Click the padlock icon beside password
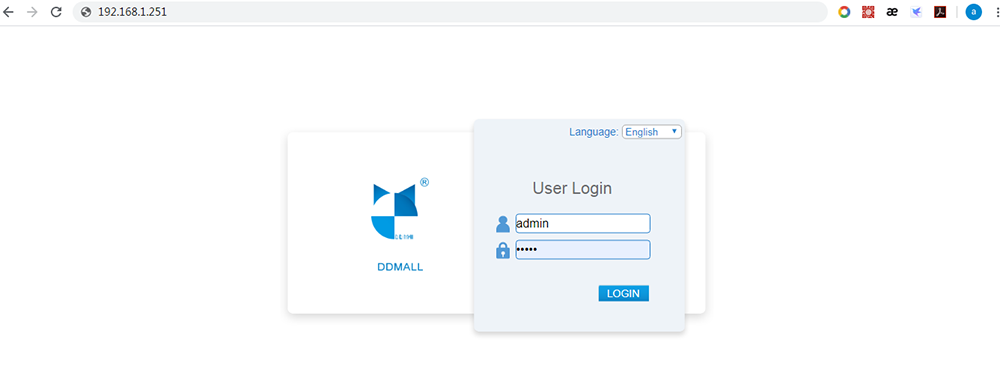This screenshot has width=1000, height=375. coord(503,250)
